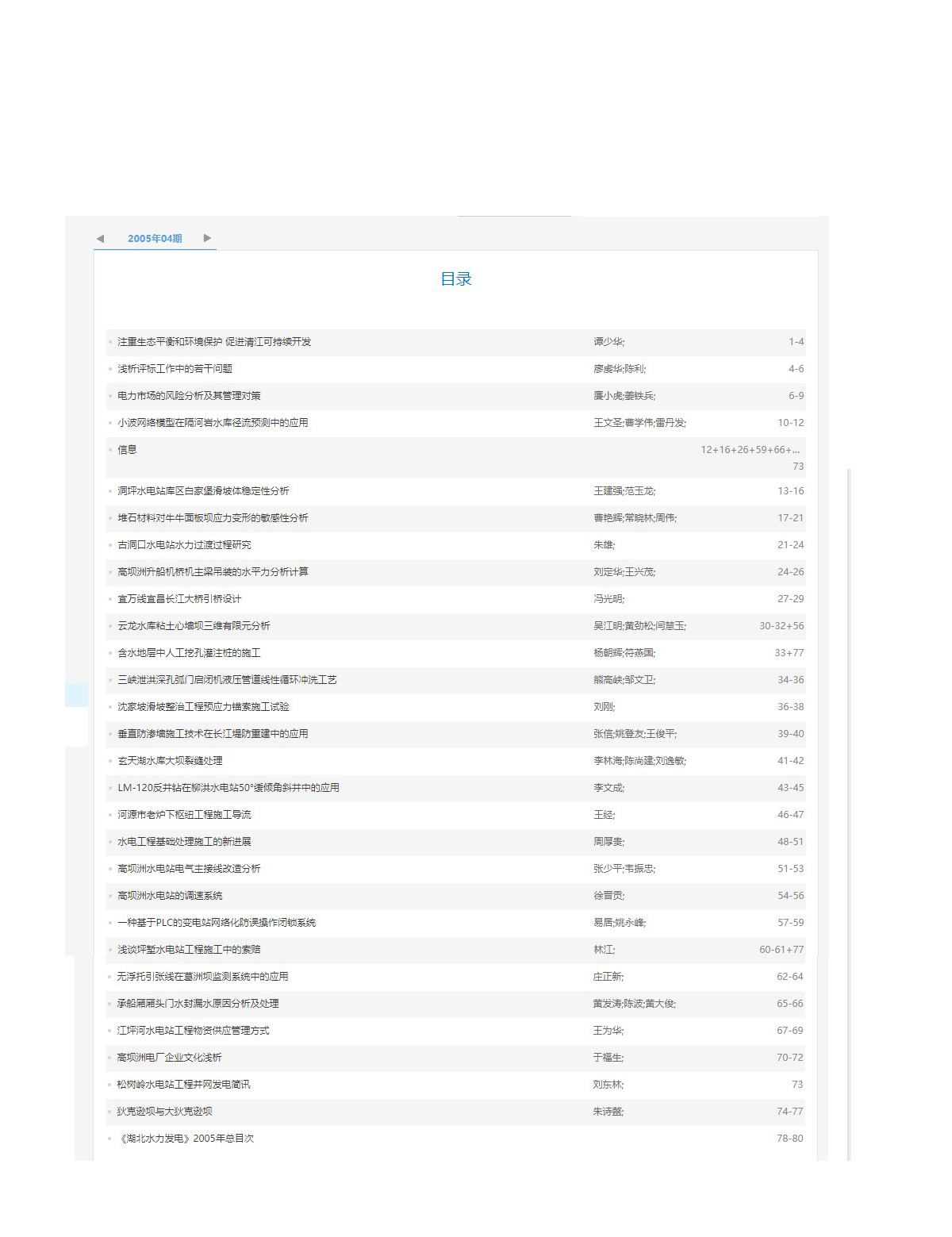Image resolution: width=952 pixels, height=1237 pixels.
Task: Open article 沈家坡滑坡整治工程预应力锚索施工试验
Action: point(203,707)
